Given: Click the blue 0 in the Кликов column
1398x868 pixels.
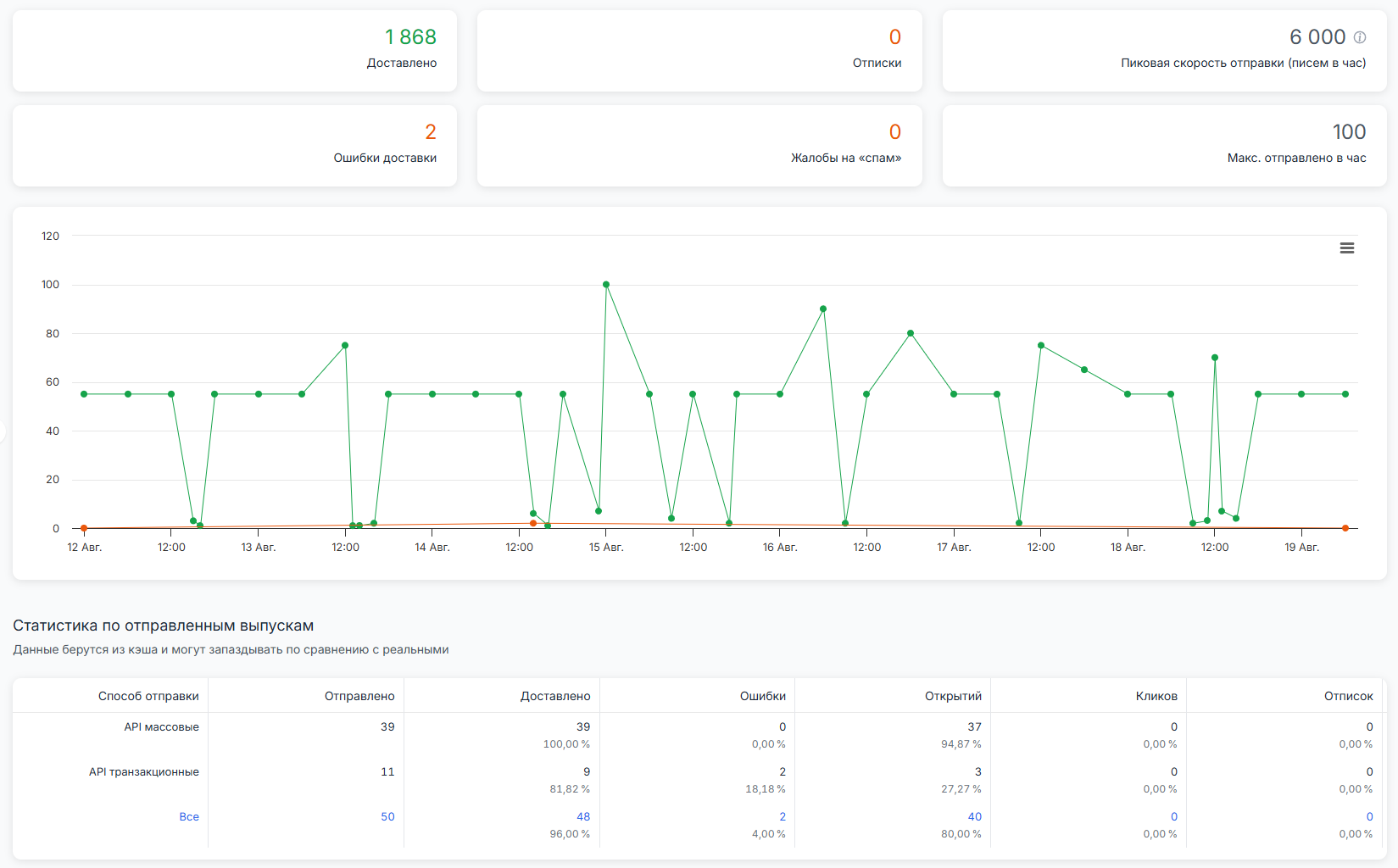Looking at the screenshot, I should [1173, 816].
